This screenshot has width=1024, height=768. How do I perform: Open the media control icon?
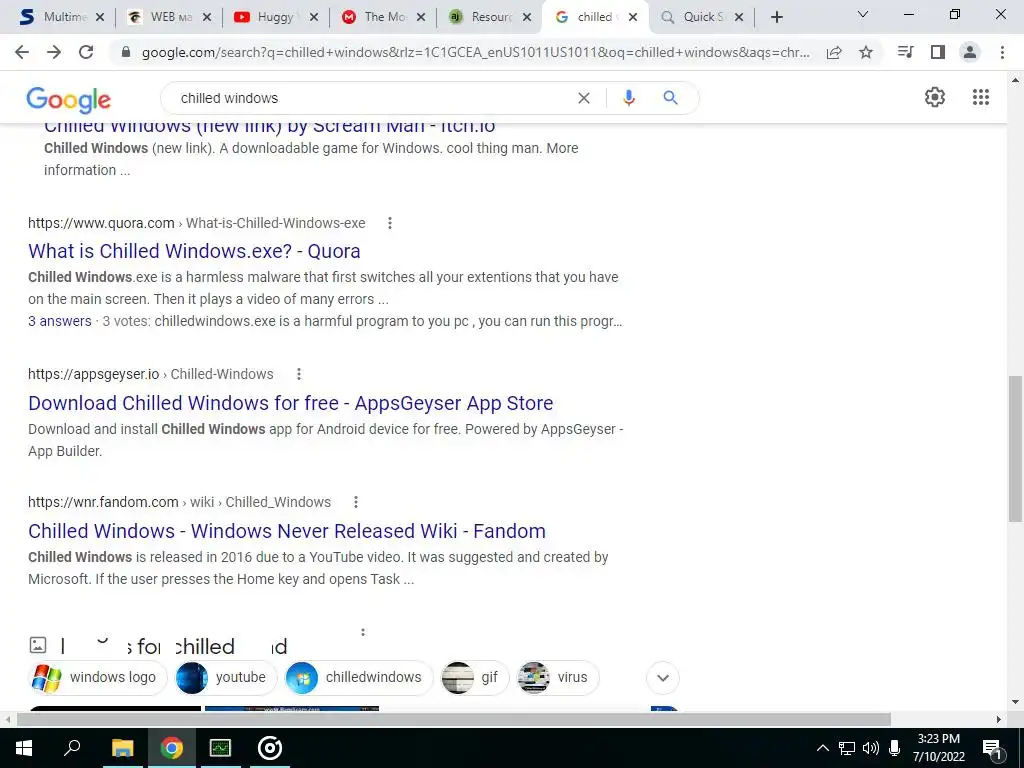[905, 52]
